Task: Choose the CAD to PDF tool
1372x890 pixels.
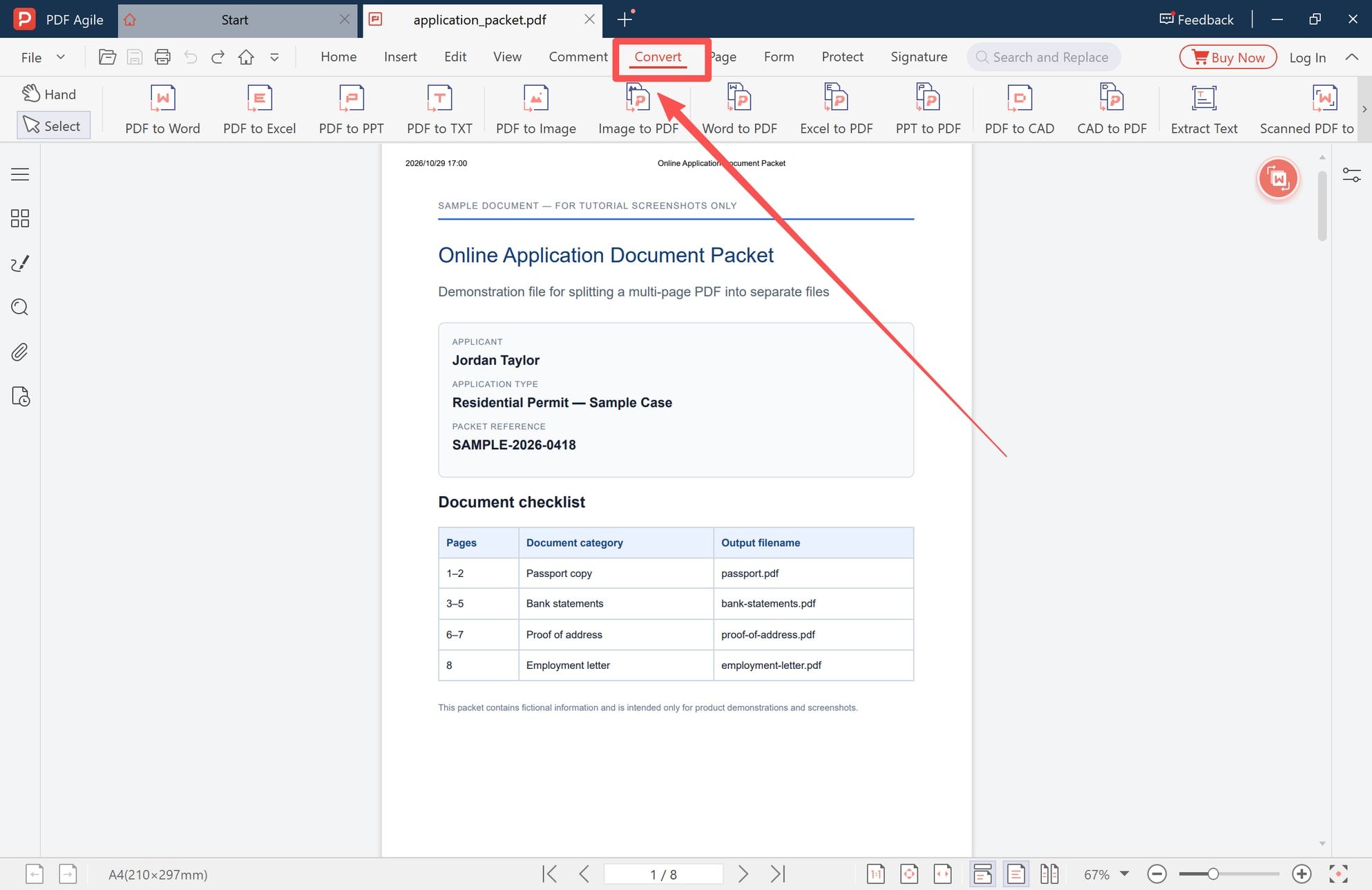Action: pos(1112,109)
